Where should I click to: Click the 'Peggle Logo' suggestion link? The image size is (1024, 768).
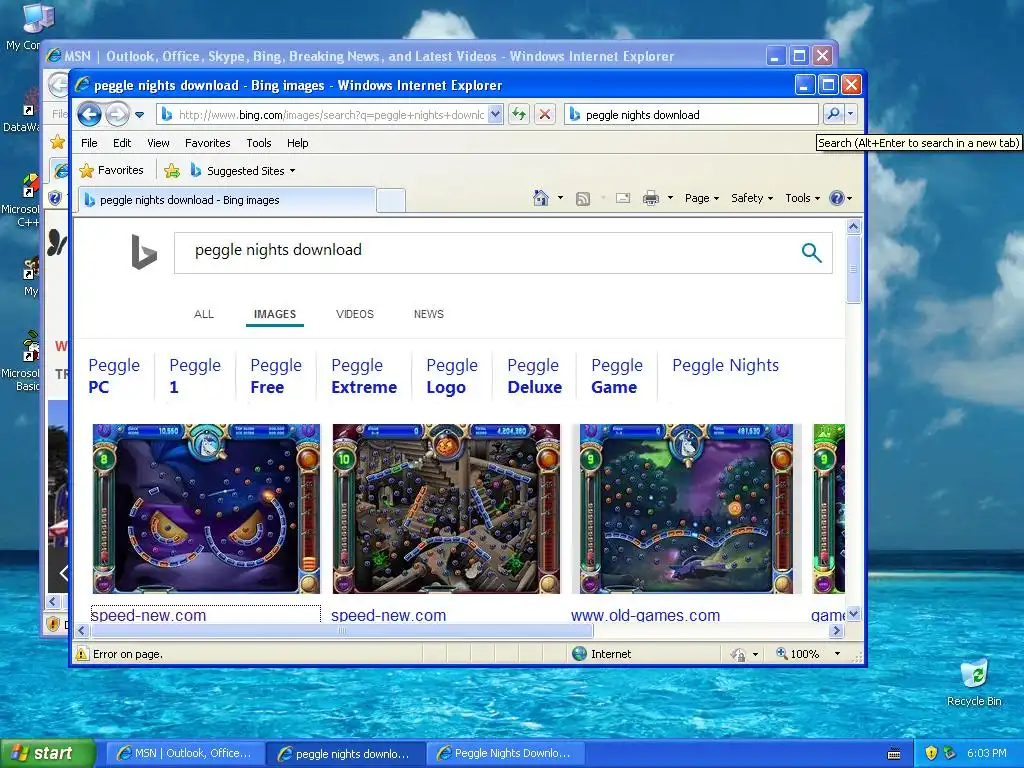coord(452,376)
